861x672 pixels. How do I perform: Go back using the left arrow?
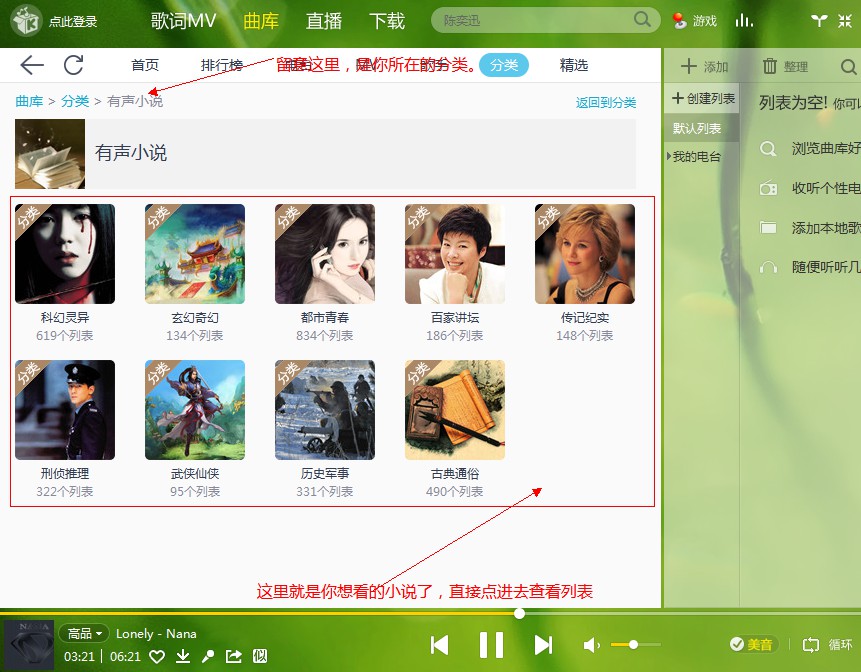click(x=32, y=65)
